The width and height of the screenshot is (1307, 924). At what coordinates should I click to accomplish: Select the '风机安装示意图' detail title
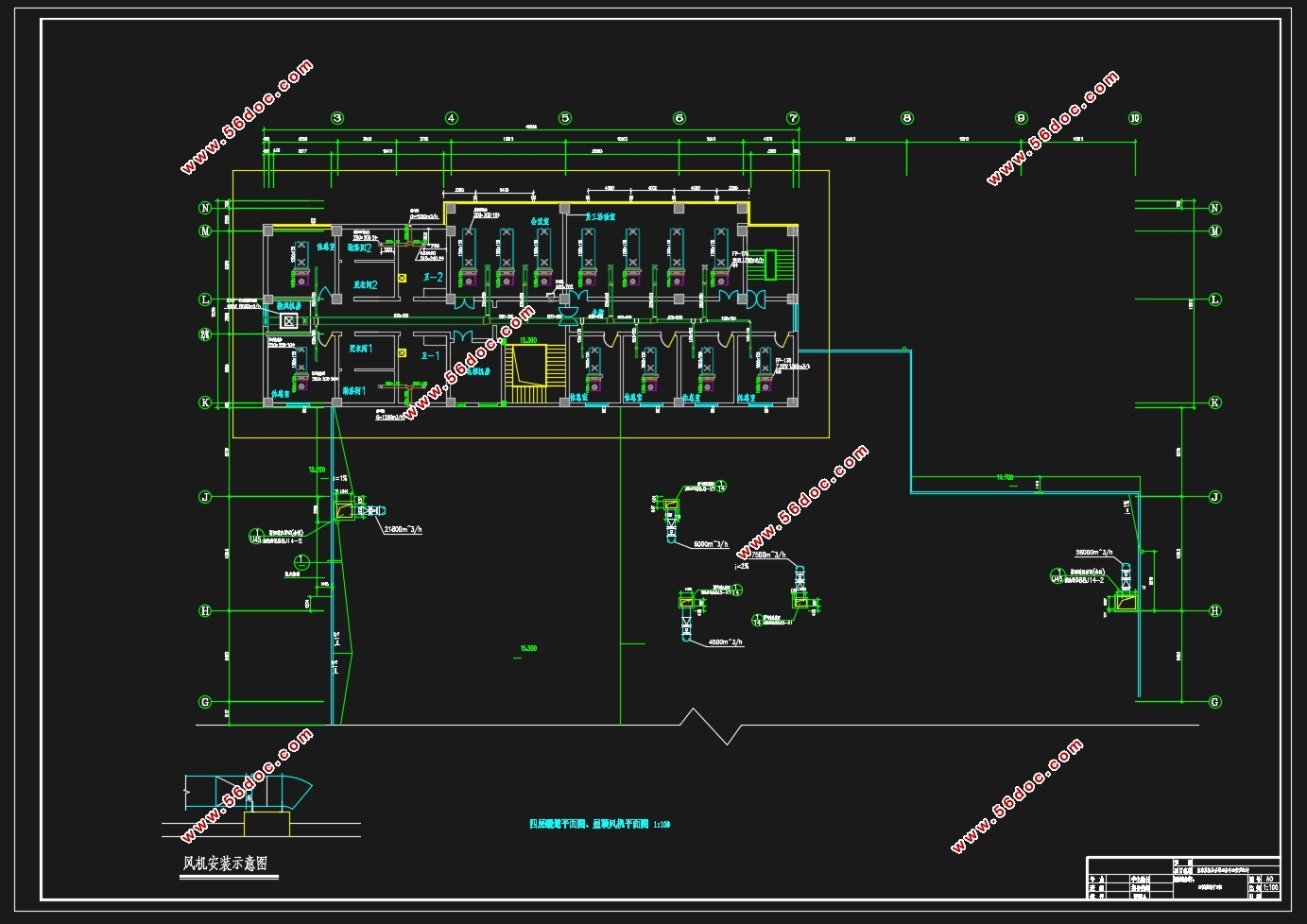[x=225, y=864]
